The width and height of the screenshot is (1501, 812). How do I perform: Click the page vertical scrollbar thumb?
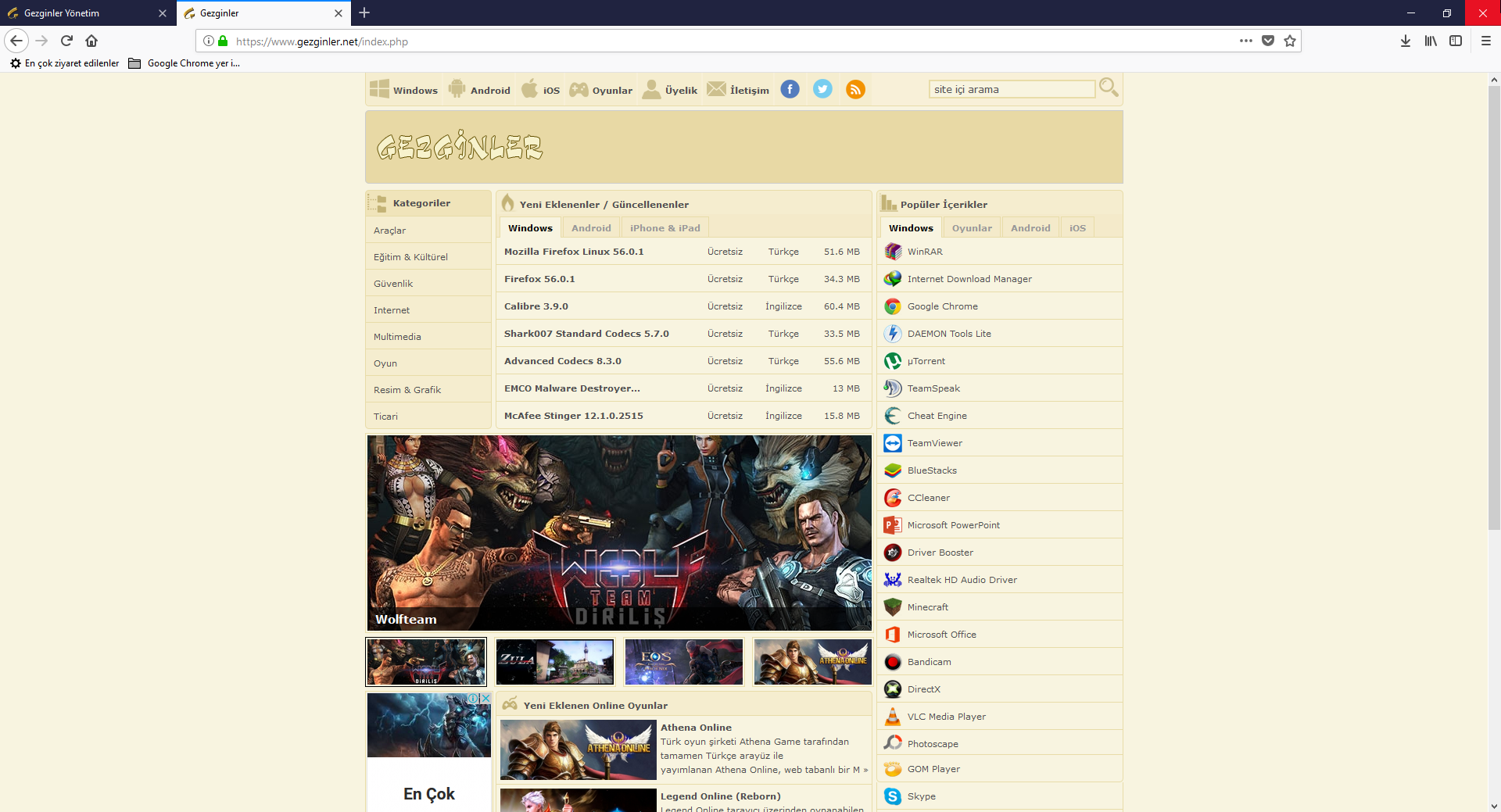pyautogui.click(x=1493, y=308)
